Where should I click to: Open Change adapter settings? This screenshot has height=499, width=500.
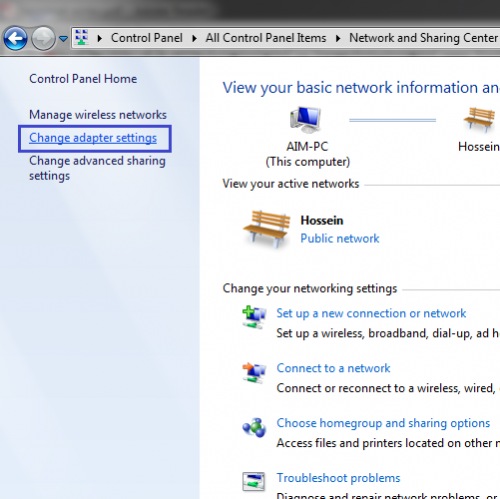point(93,138)
